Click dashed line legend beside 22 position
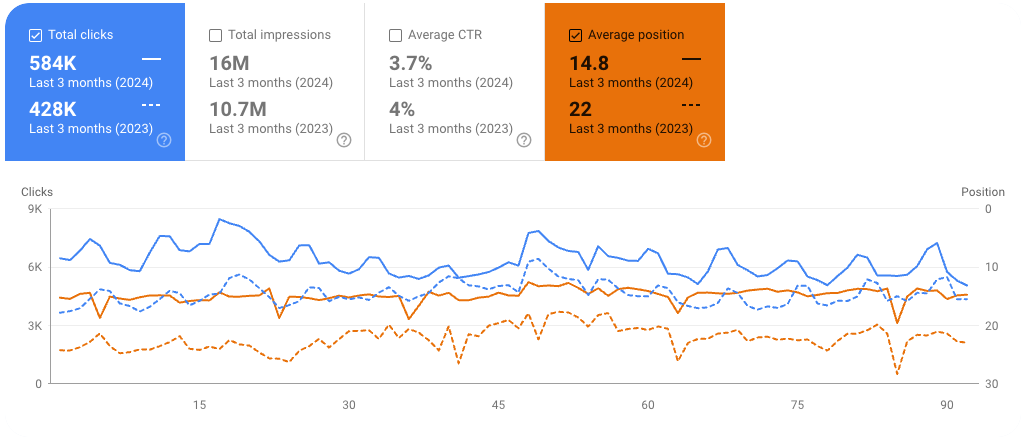 coord(691,105)
